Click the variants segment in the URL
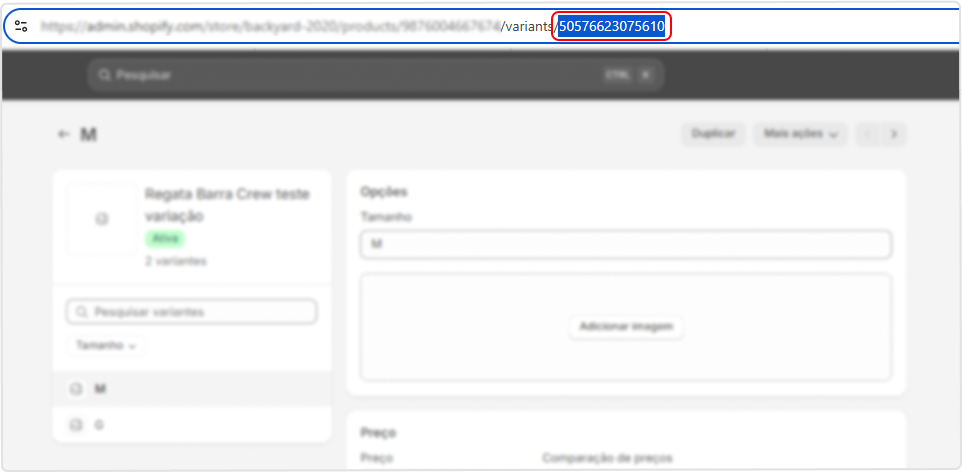The image size is (962, 473). point(527,27)
